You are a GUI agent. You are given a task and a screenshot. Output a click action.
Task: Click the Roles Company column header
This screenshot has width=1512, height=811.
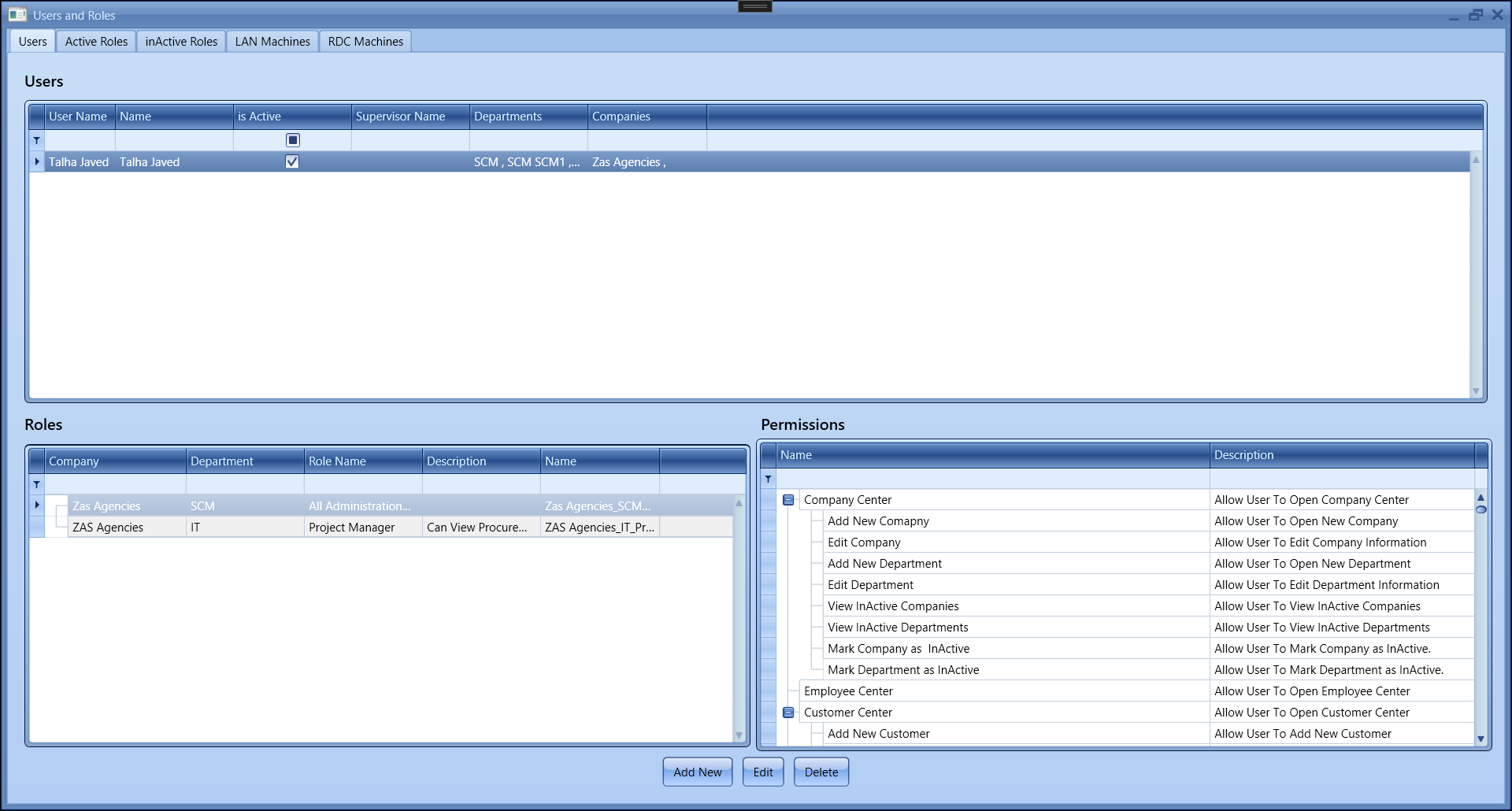[115, 461]
